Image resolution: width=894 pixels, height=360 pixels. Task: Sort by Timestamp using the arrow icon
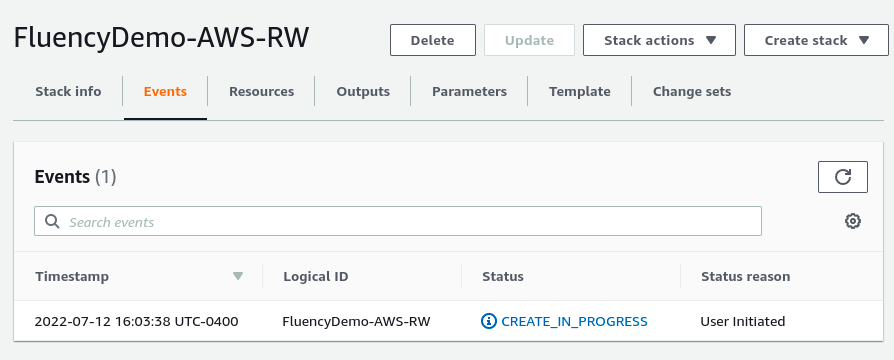click(x=238, y=276)
